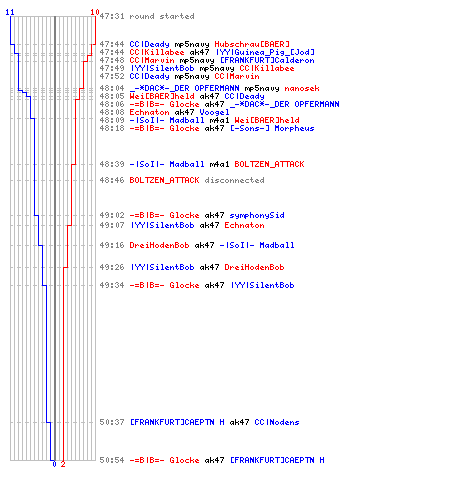Click the 50:54 final kill timestamp
The height and width of the screenshot is (500, 450).
click(112, 460)
